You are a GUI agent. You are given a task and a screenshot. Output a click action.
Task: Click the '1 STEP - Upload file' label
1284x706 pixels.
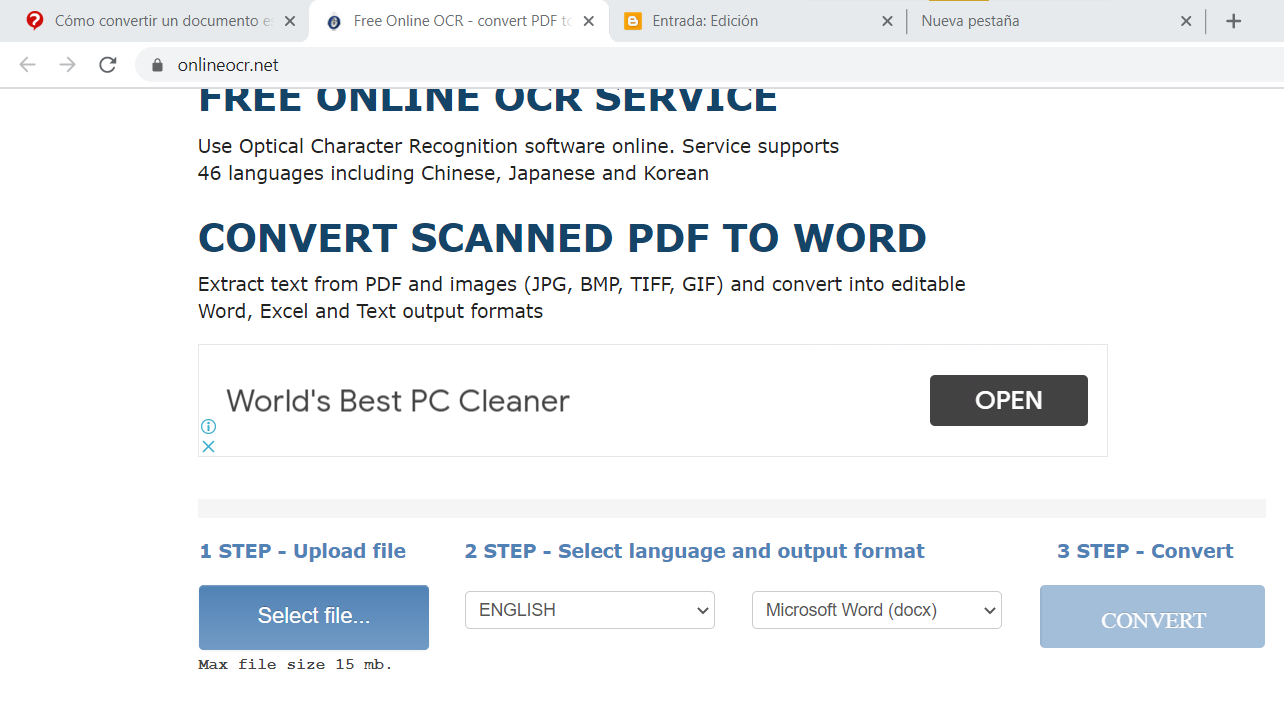(303, 551)
